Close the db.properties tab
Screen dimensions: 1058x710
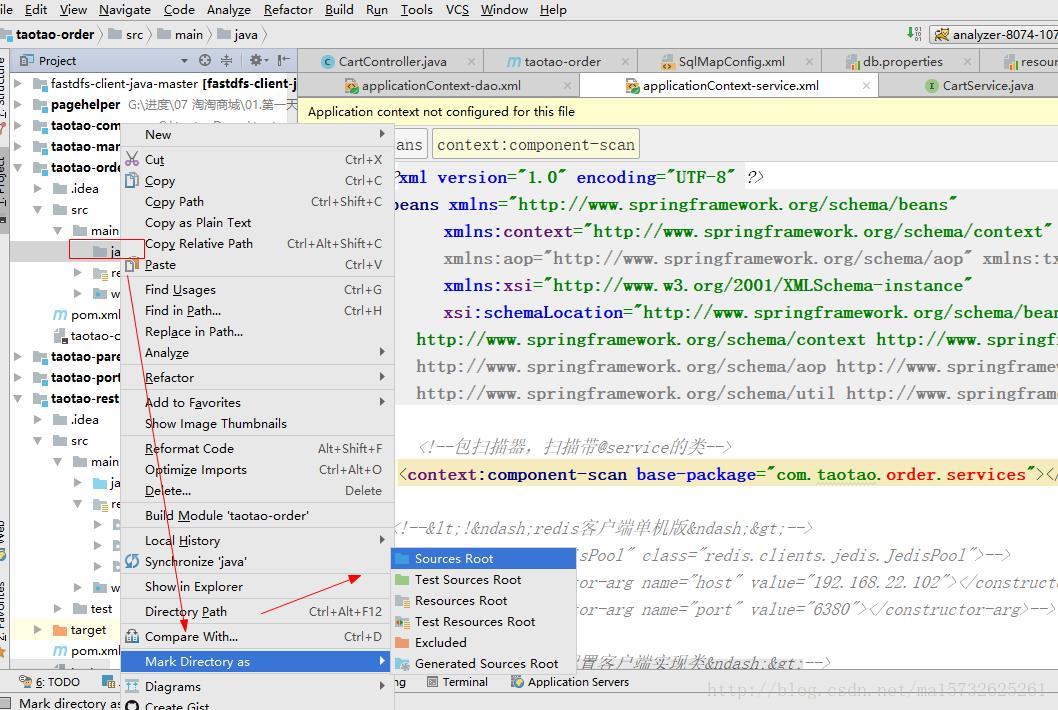[x=968, y=61]
